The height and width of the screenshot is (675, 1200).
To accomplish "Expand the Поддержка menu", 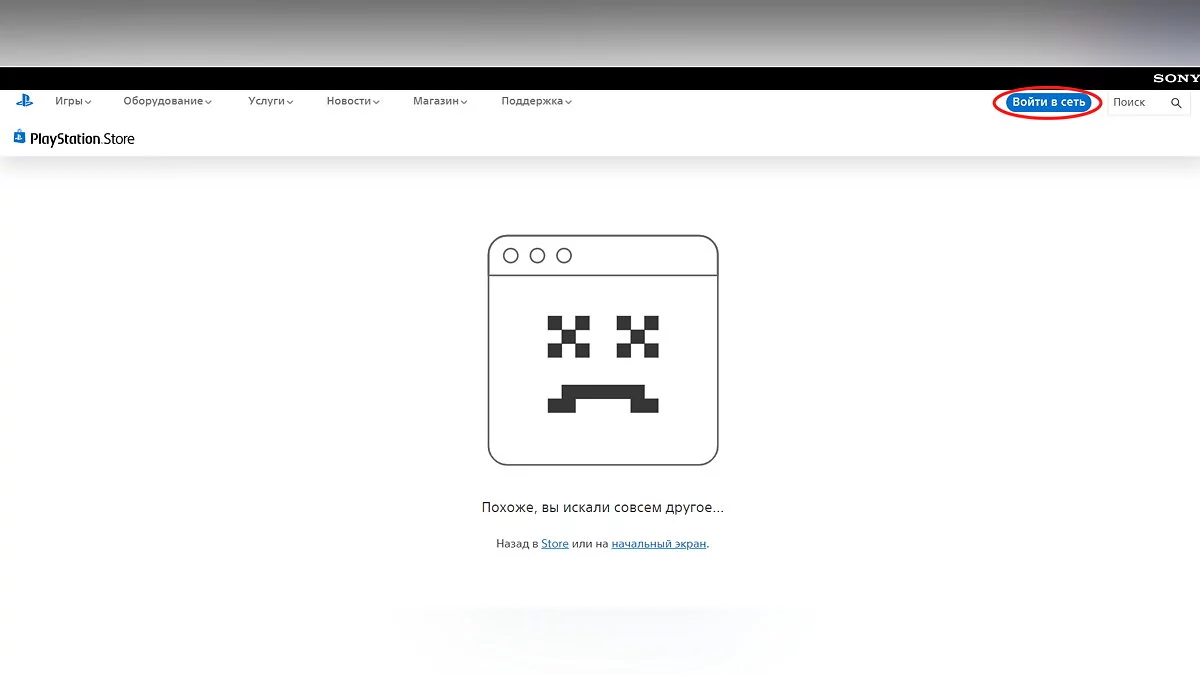I will 537,101.
